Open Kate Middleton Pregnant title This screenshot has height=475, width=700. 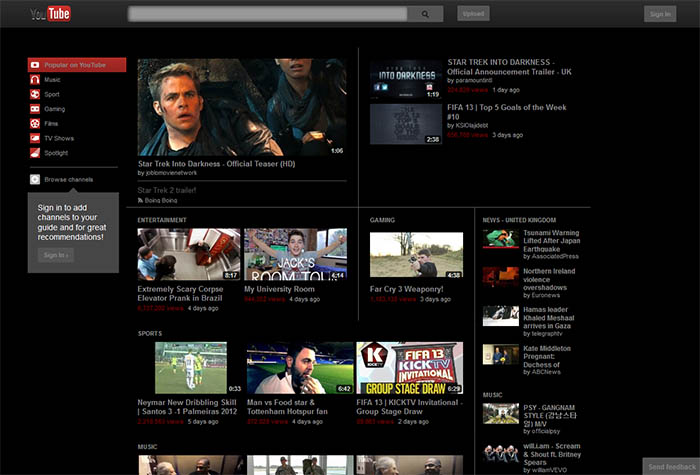click(x=547, y=356)
